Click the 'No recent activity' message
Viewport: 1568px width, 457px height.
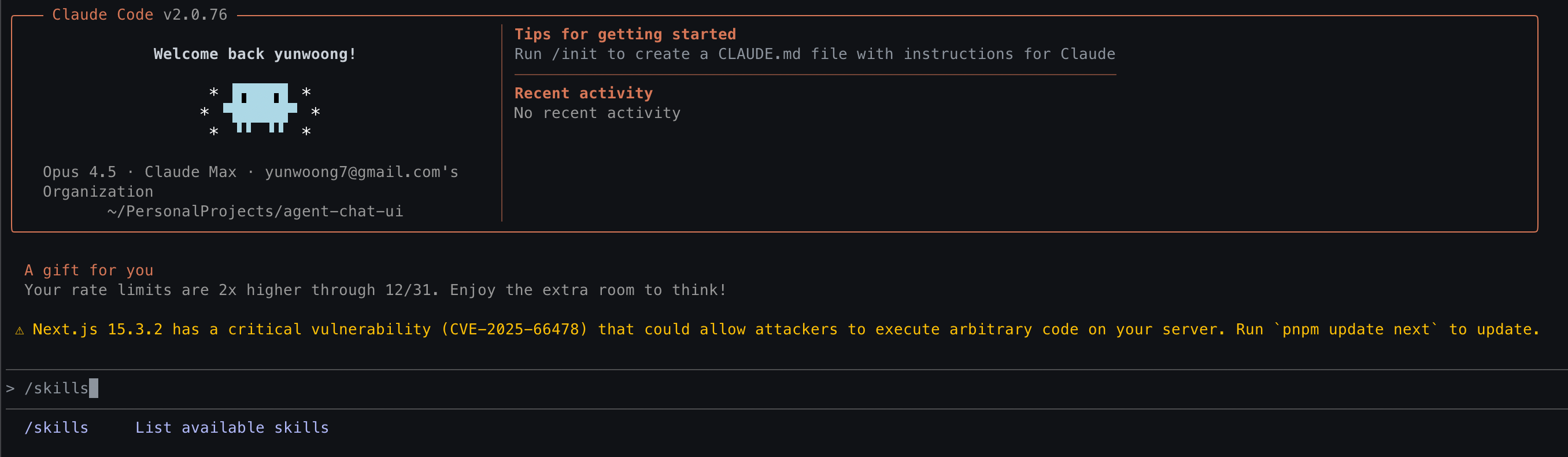click(x=597, y=113)
